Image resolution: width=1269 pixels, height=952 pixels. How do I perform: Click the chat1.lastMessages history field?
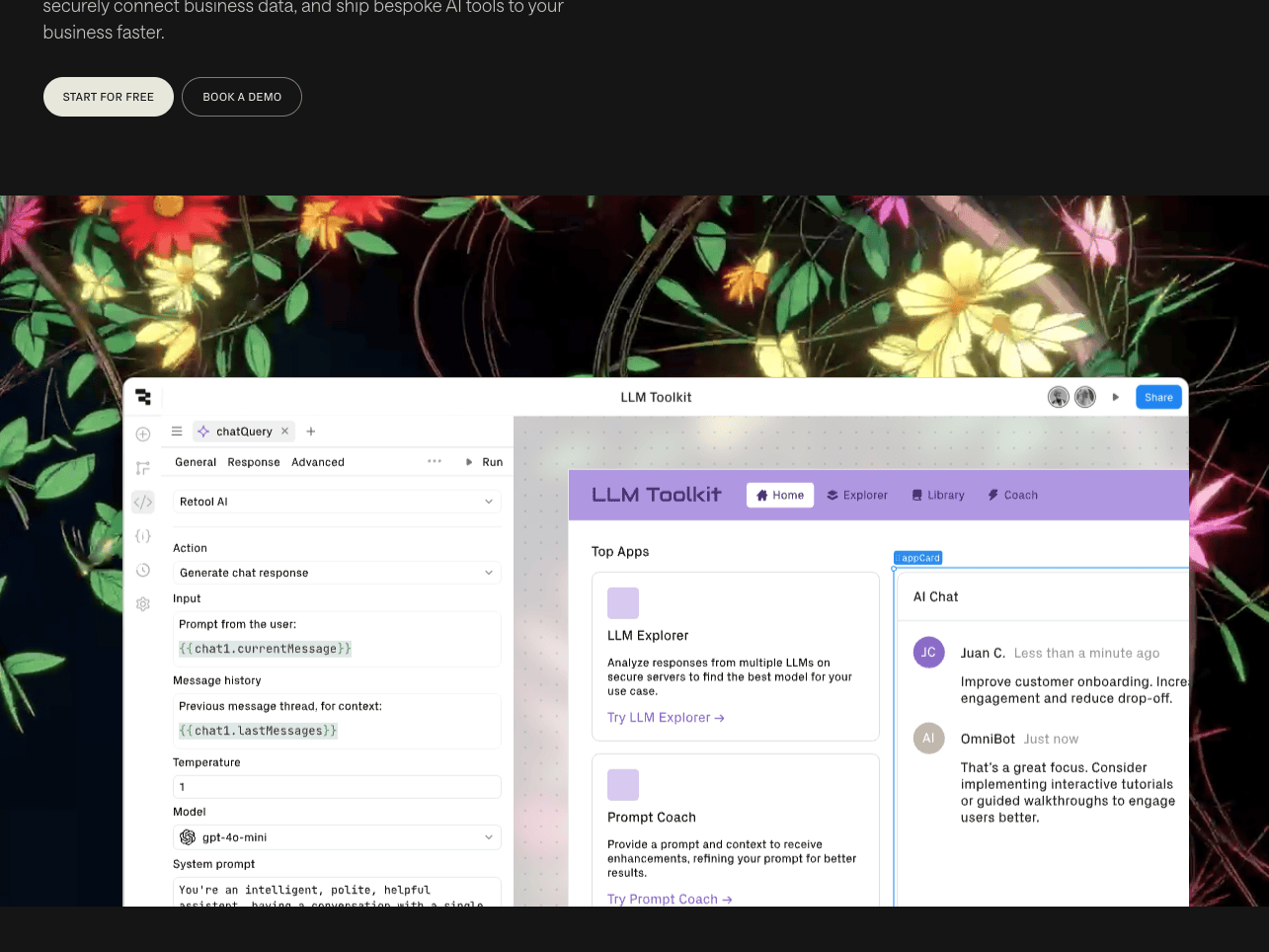coord(258,731)
